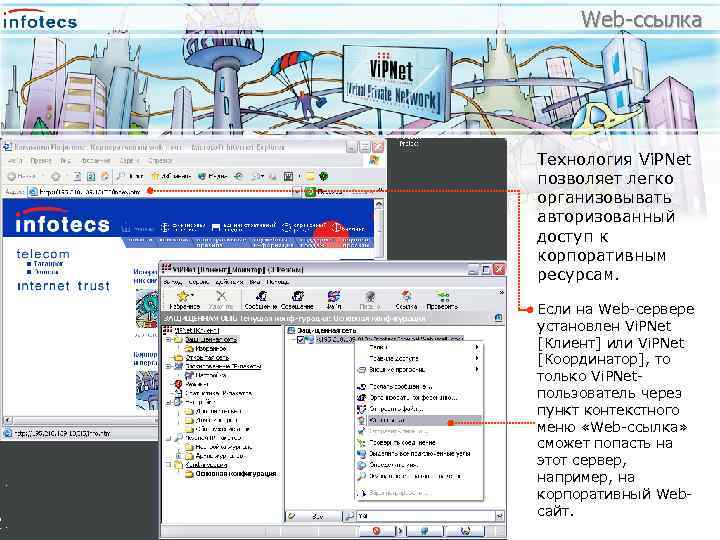Open the IE address bar dropdown arrow

click(x=297, y=191)
